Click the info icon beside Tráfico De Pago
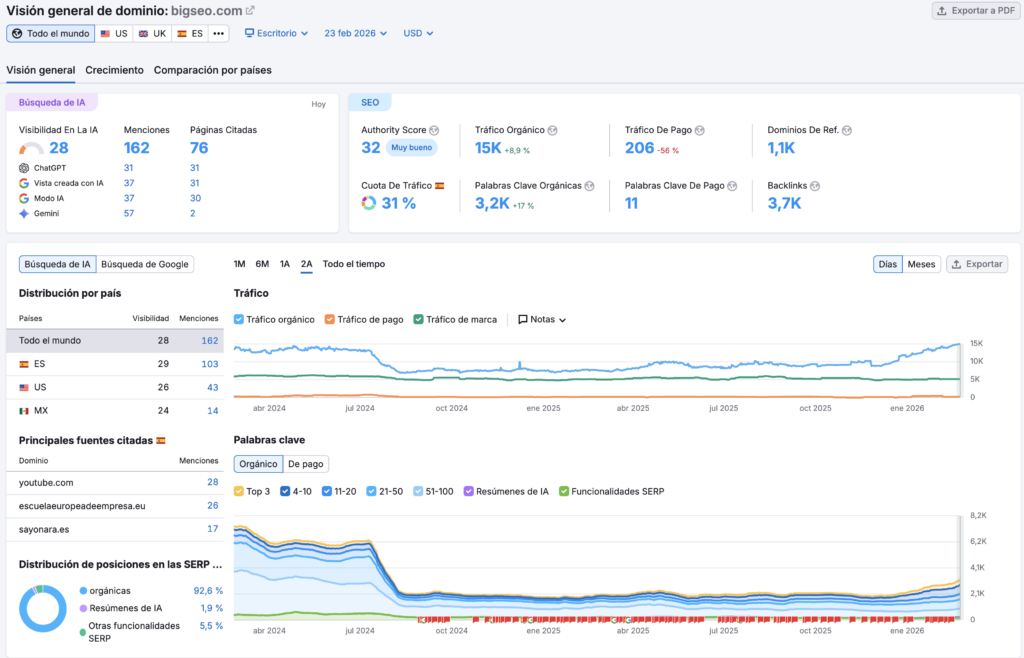This screenshot has width=1024, height=658. [700, 130]
